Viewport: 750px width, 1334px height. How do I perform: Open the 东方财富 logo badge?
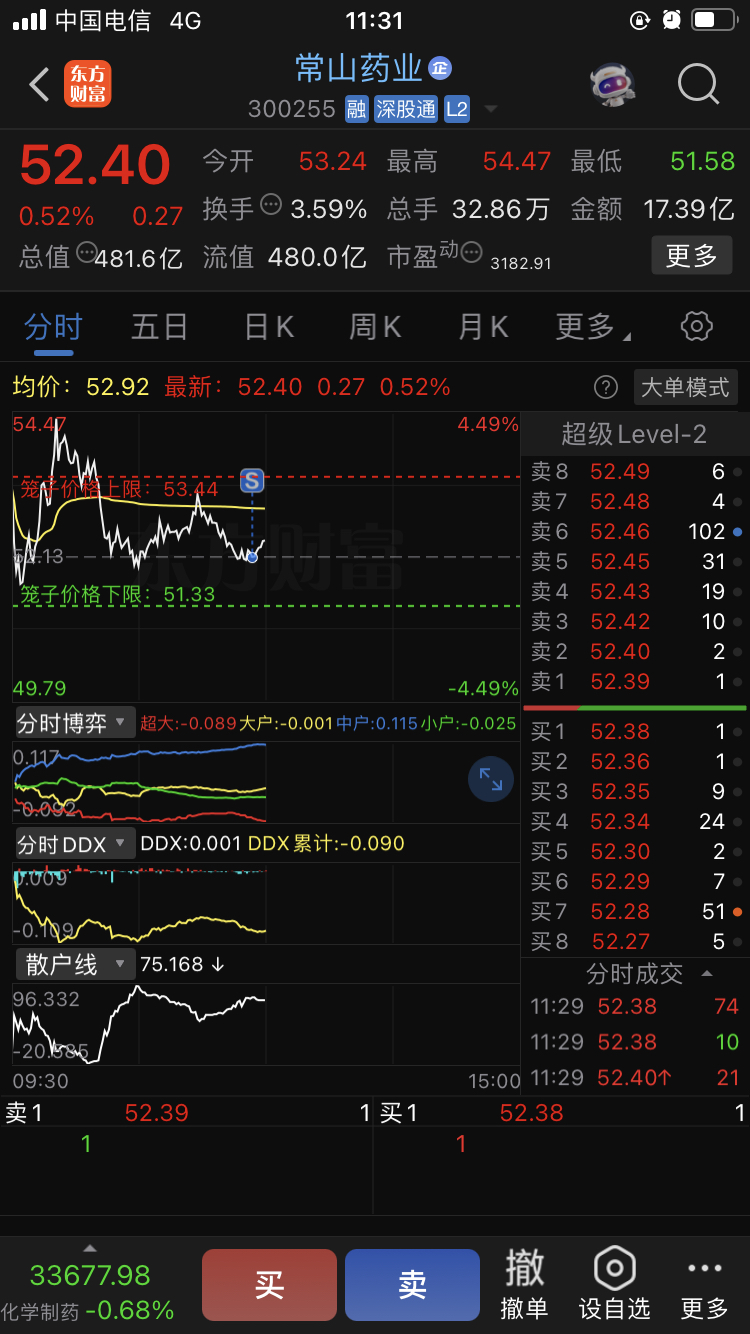pyautogui.click(x=88, y=84)
